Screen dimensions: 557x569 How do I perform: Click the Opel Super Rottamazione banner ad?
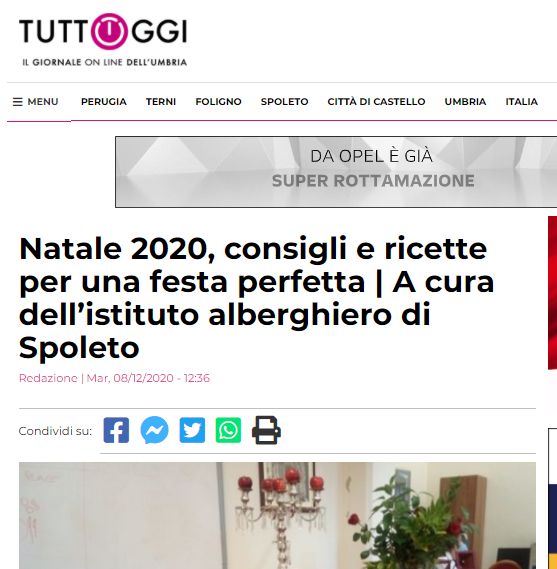[x=336, y=172]
